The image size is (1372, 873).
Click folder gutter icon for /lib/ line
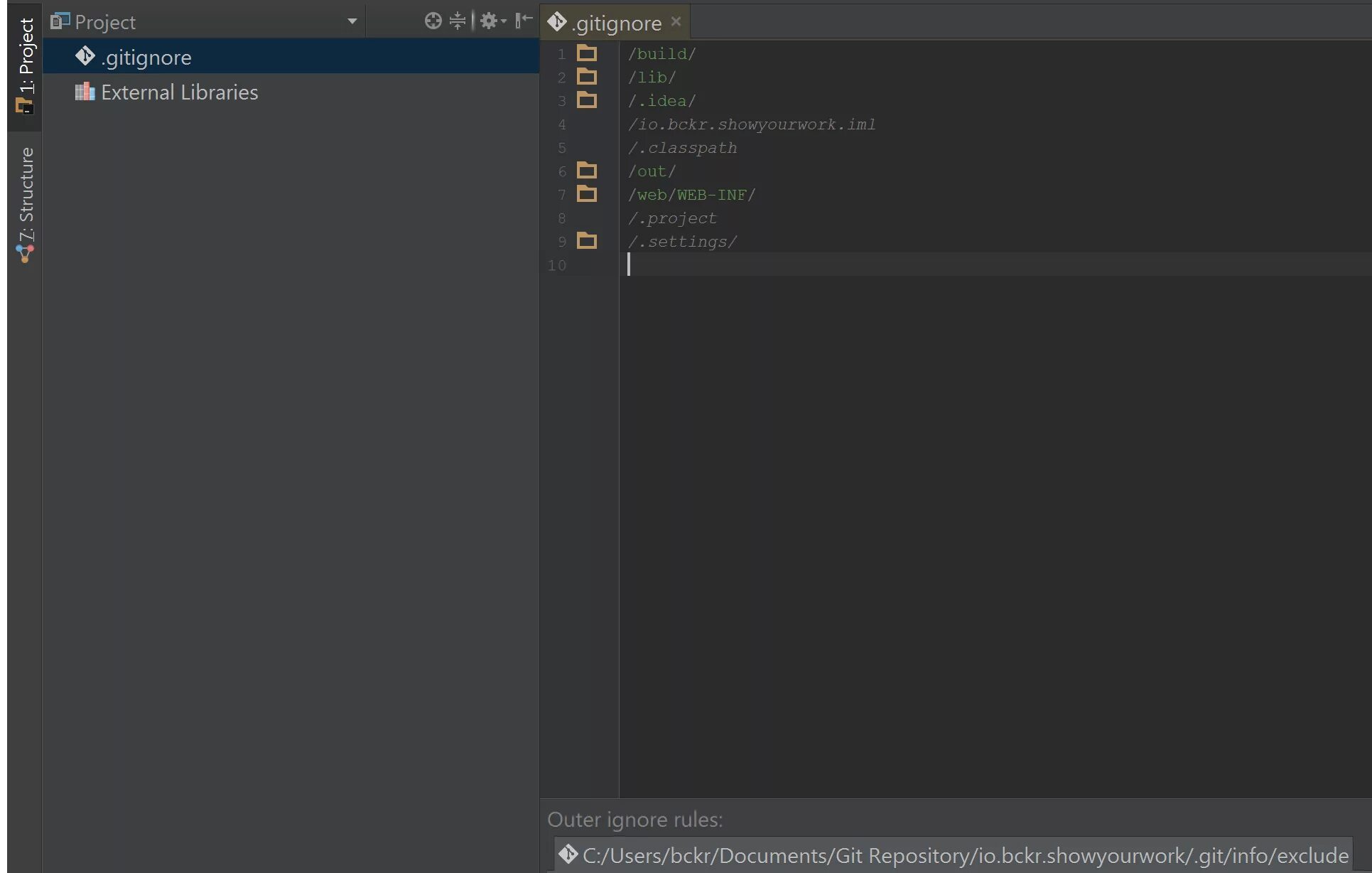tap(587, 77)
